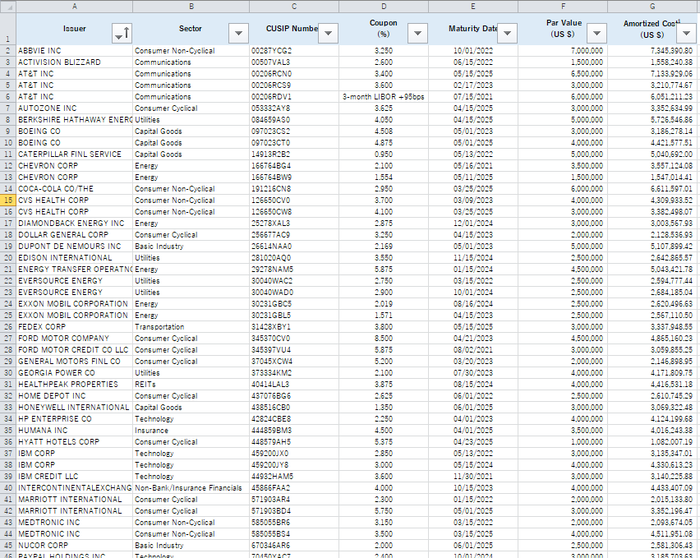Select the IBM CREDIT LLC cell
The width and height of the screenshot is (700, 558).
click(75, 476)
